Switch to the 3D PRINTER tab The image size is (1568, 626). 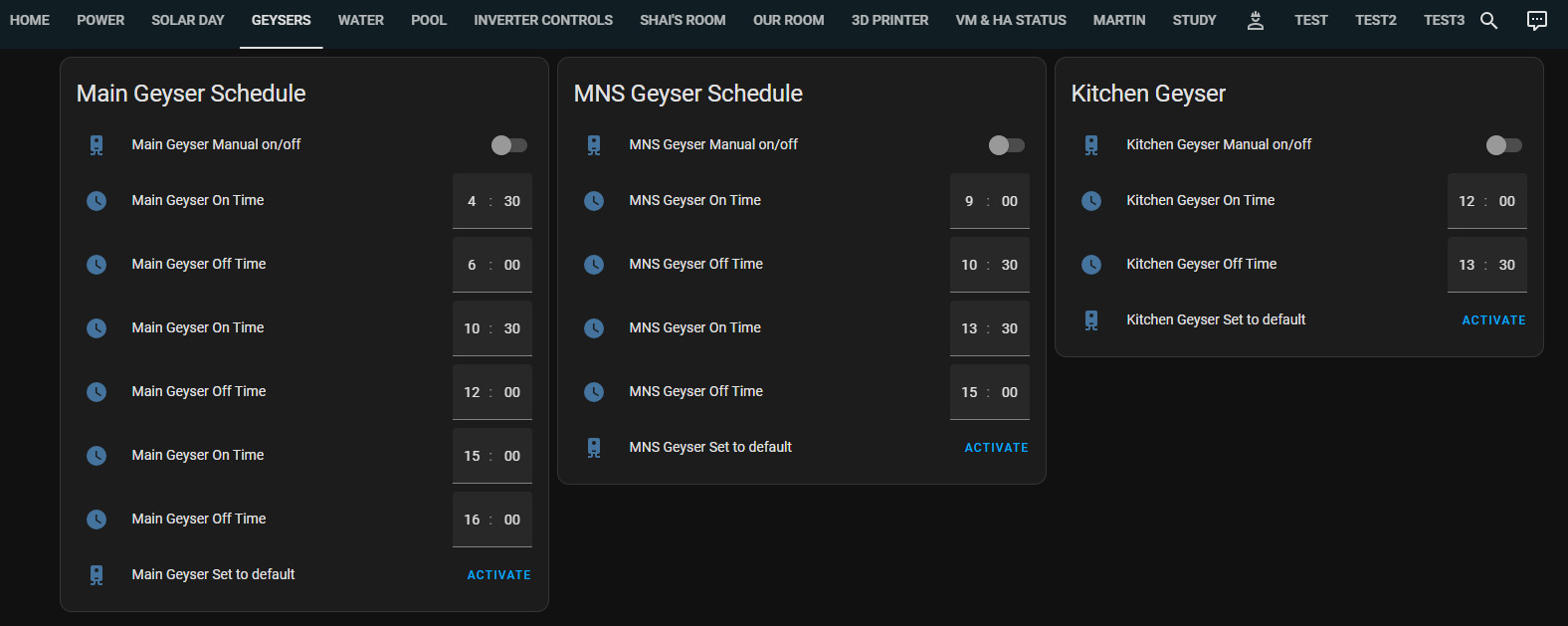890,20
